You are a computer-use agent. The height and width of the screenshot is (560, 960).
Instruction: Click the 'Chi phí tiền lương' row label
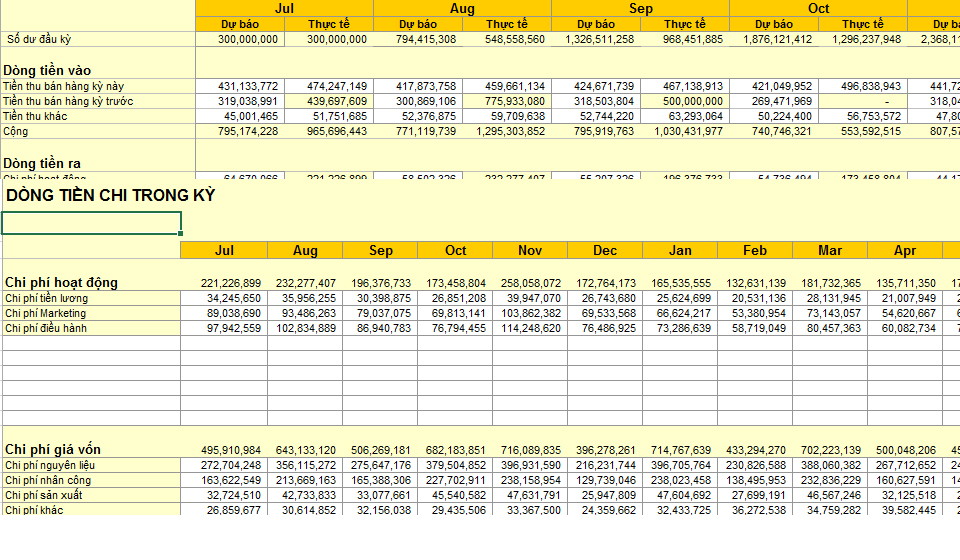tap(46, 298)
